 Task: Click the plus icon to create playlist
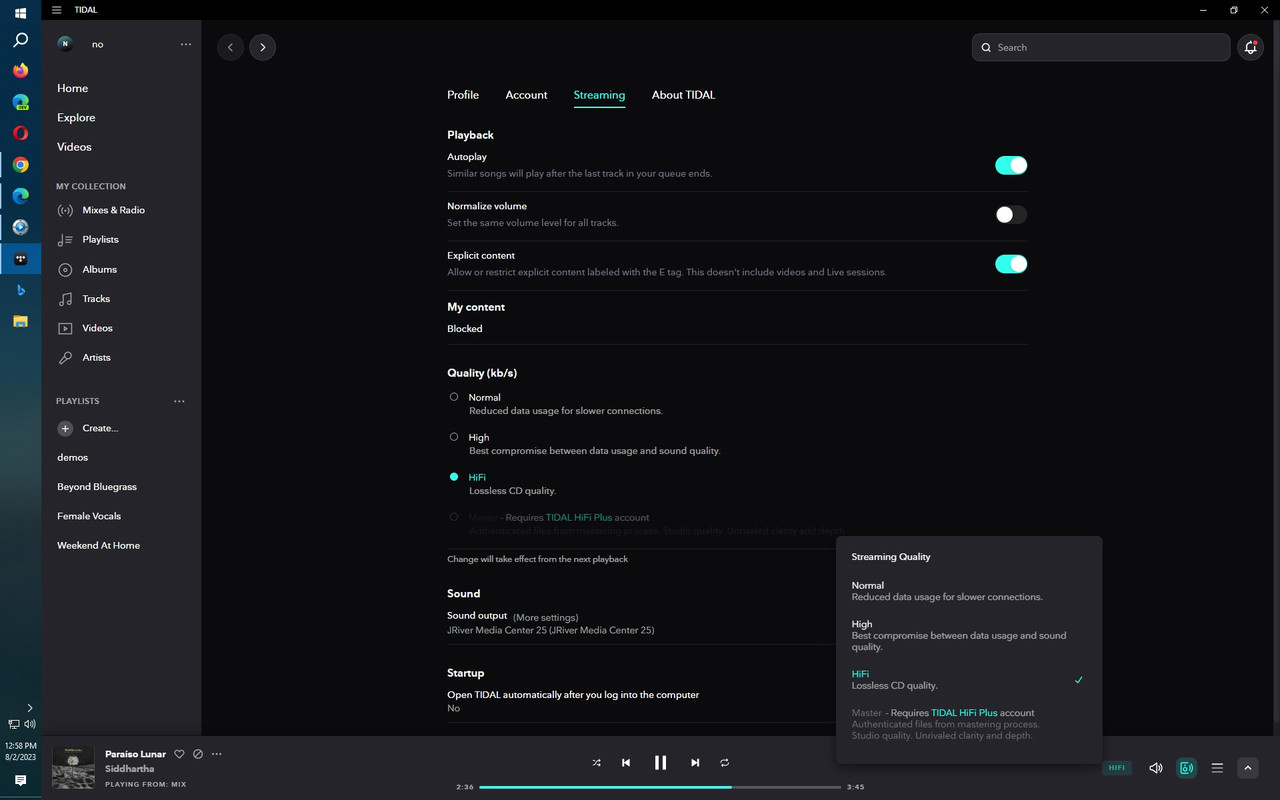[65, 428]
